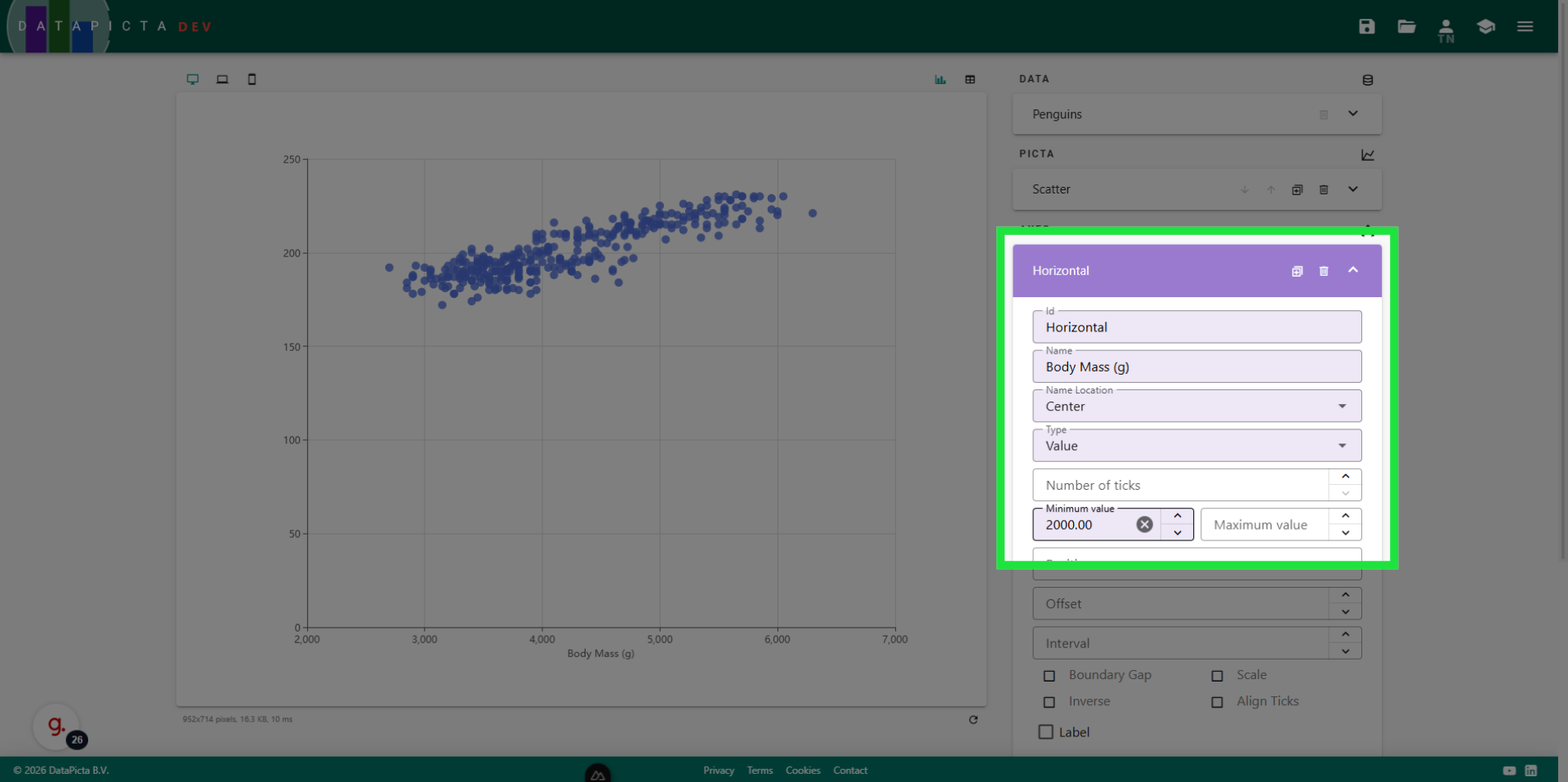The height and width of the screenshot is (782, 1568).
Task: Click the save icon in header
Action: click(1366, 26)
